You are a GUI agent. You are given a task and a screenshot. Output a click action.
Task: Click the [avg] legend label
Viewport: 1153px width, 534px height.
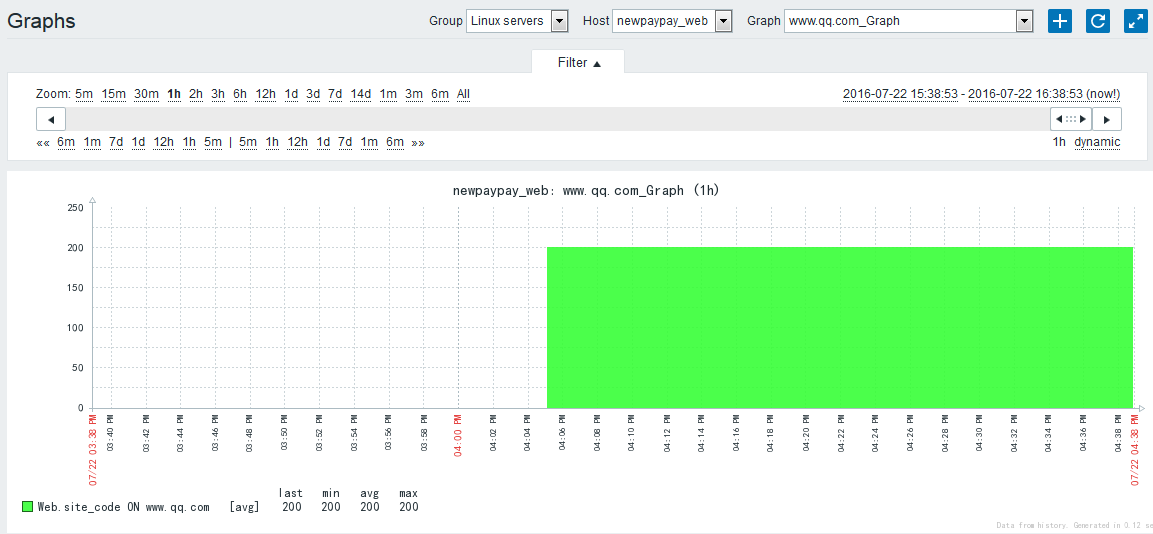click(244, 507)
